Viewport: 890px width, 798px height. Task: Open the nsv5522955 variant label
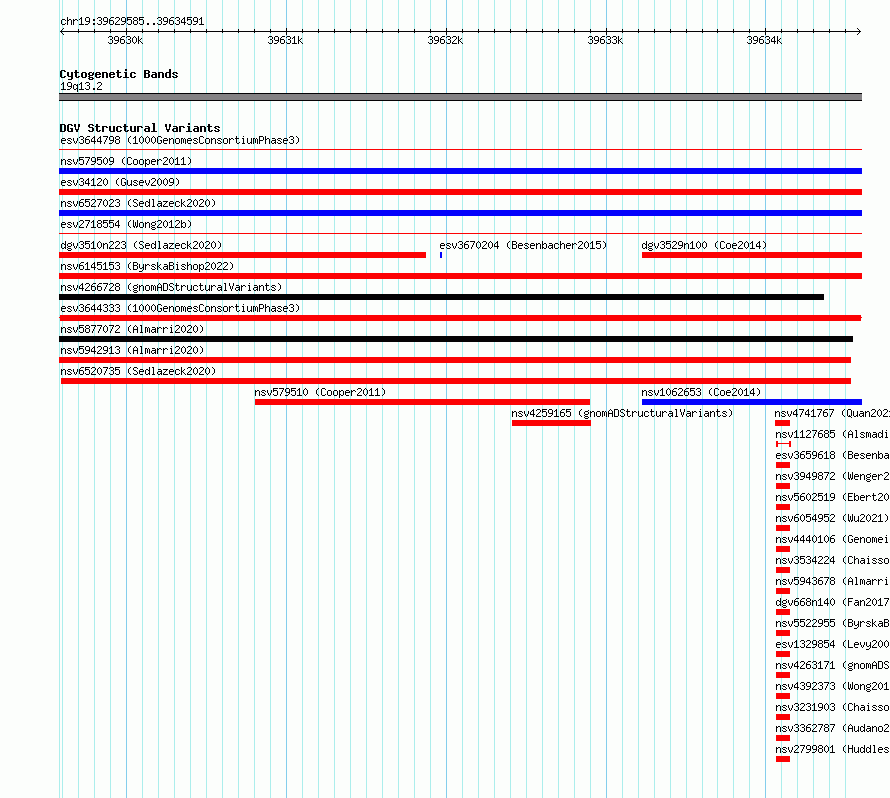[832, 623]
